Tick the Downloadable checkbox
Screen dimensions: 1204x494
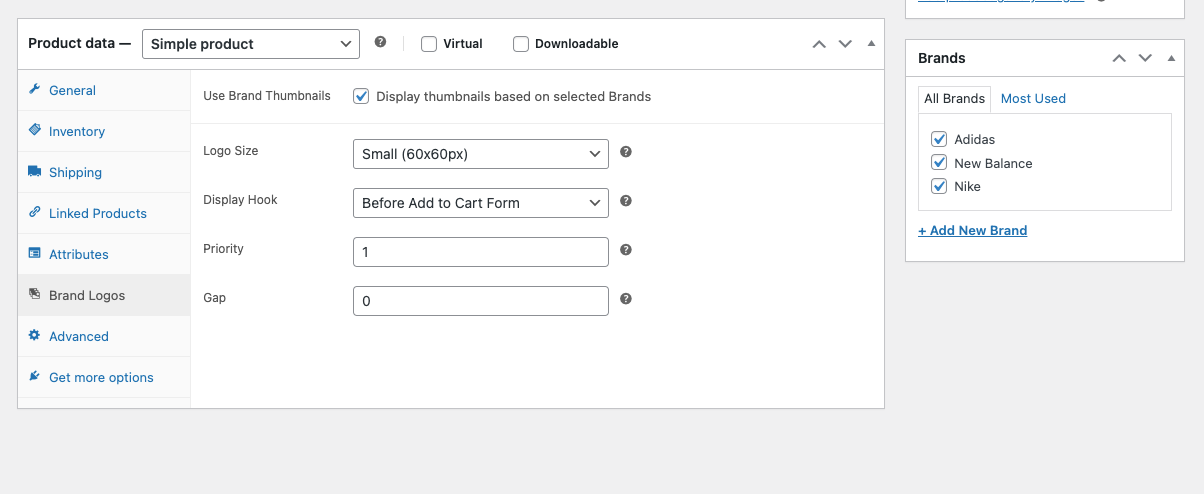pyautogui.click(x=521, y=44)
